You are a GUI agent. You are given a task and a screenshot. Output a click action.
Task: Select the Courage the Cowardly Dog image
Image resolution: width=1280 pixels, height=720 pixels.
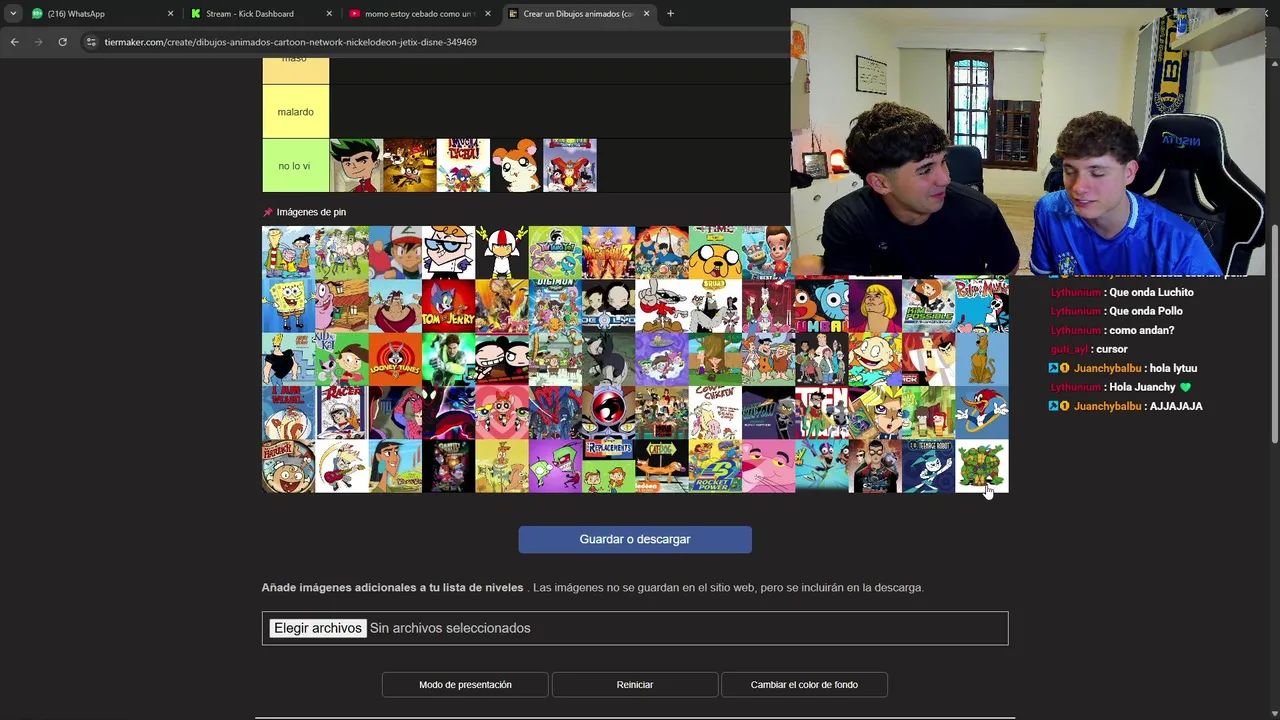pyautogui.click(x=342, y=306)
